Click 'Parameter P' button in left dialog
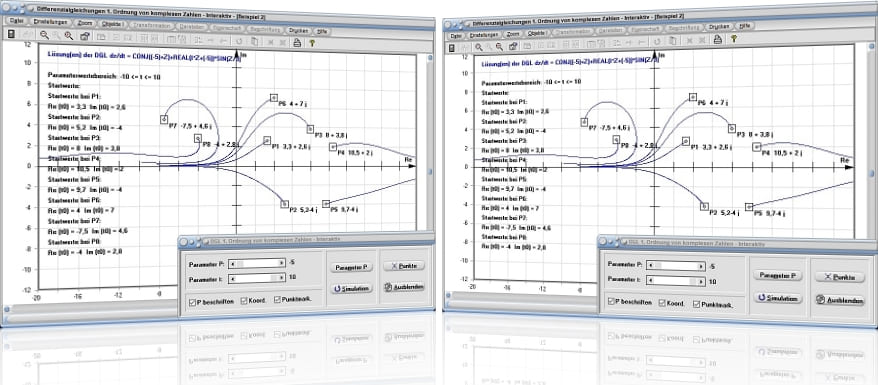Viewport: 878px width, 385px height. point(351,267)
